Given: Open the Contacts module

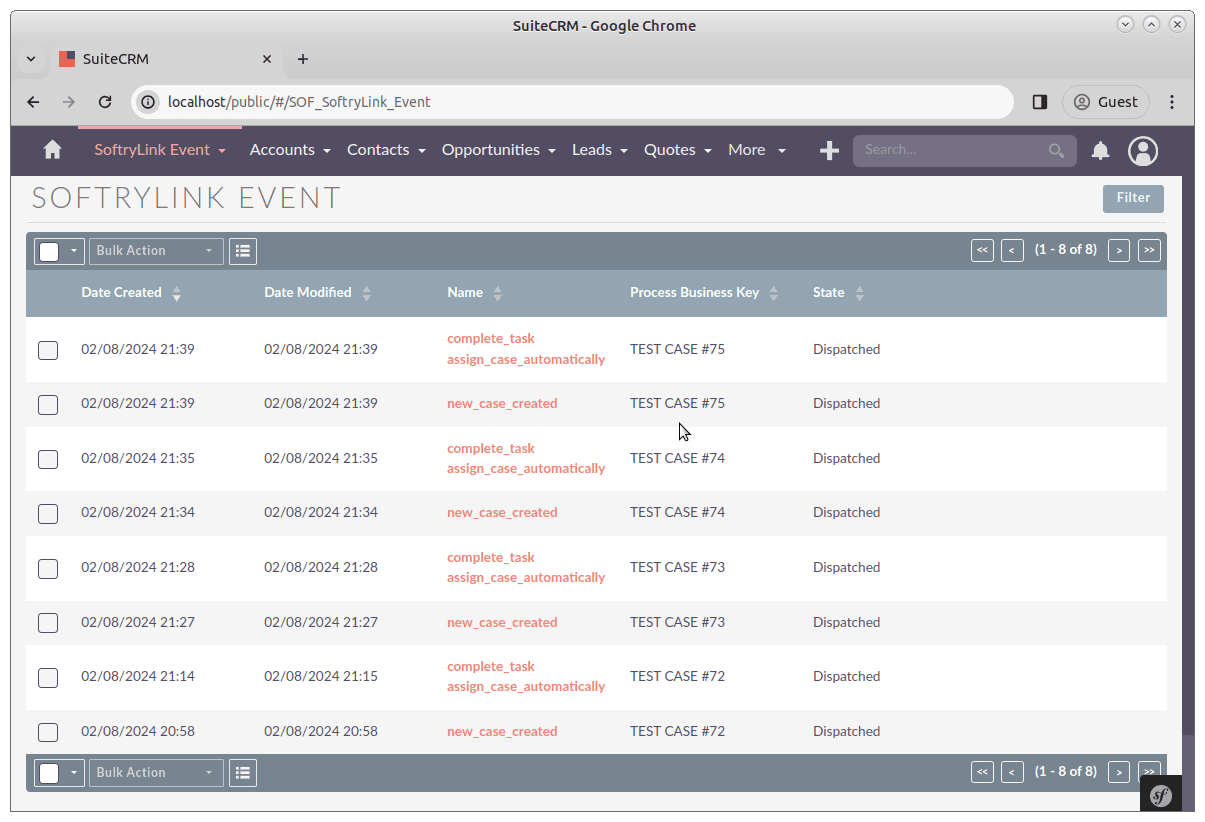Looking at the screenshot, I should [378, 150].
